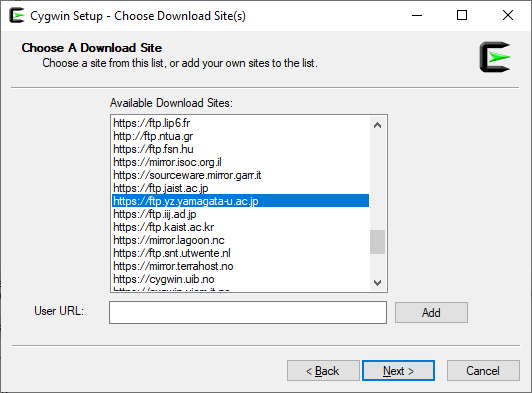Select mirror https://ftp.snt.utwente.nl
532x393 pixels.
(x=240, y=253)
